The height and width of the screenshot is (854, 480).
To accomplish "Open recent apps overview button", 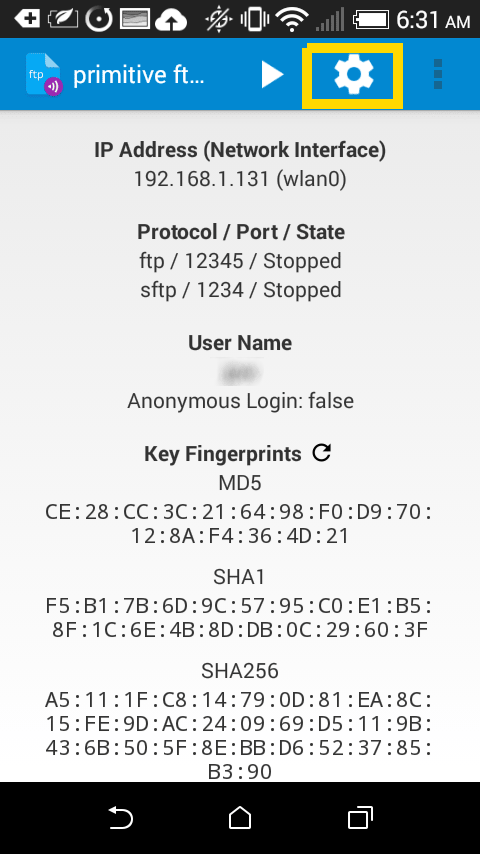I will click(x=360, y=818).
